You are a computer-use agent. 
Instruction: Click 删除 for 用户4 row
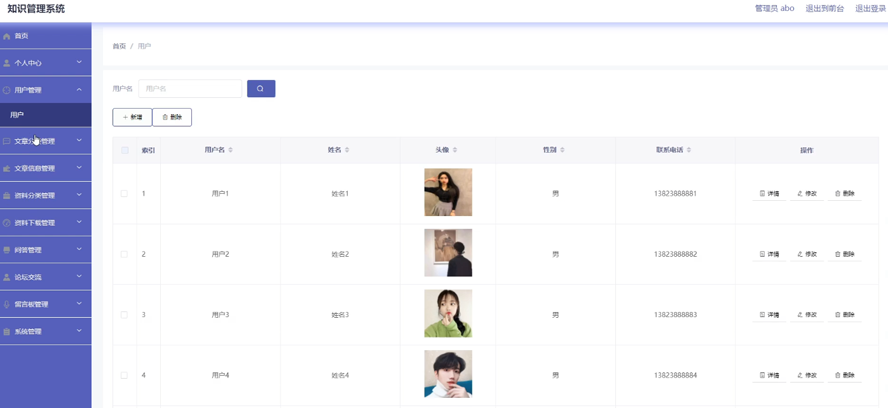tap(844, 375)
